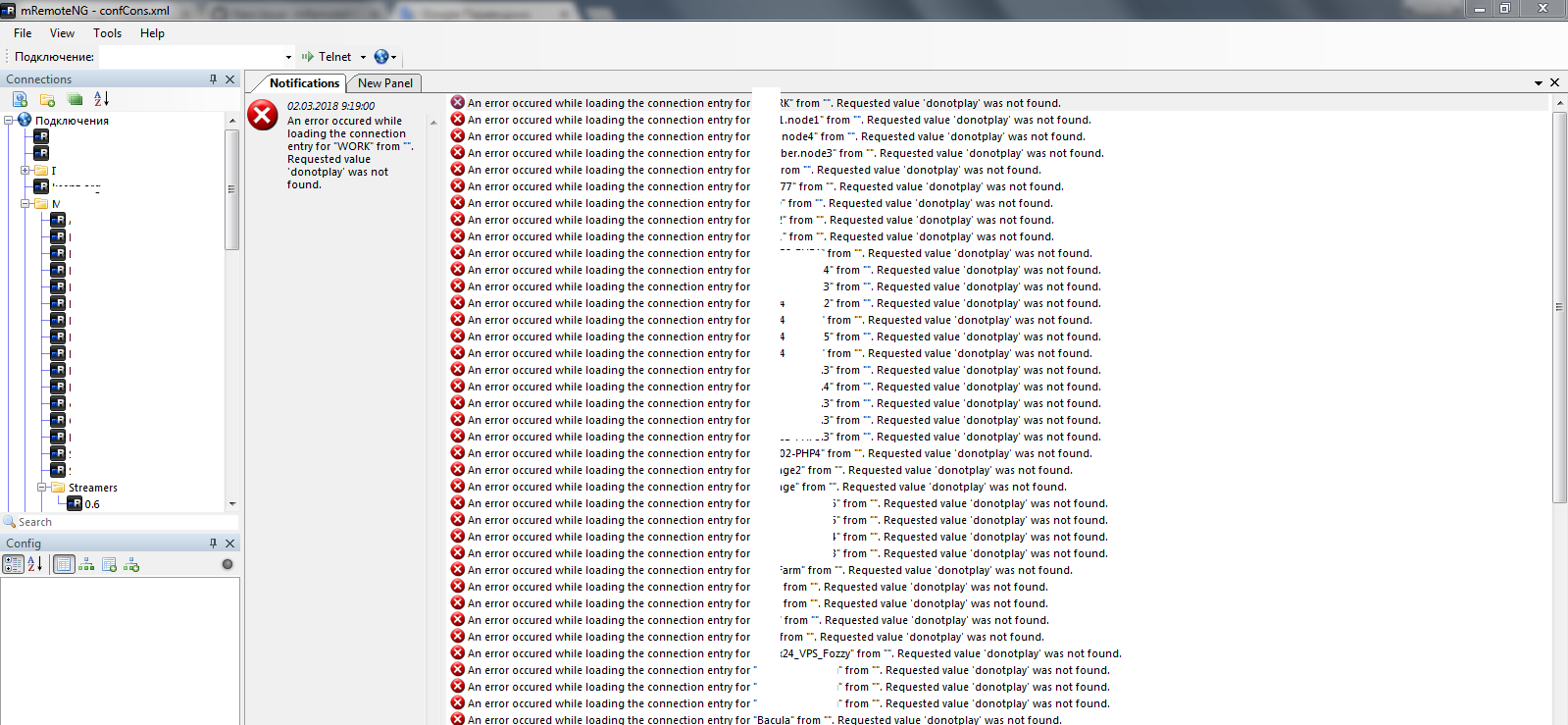Close the Config panel

click(230, 544)
